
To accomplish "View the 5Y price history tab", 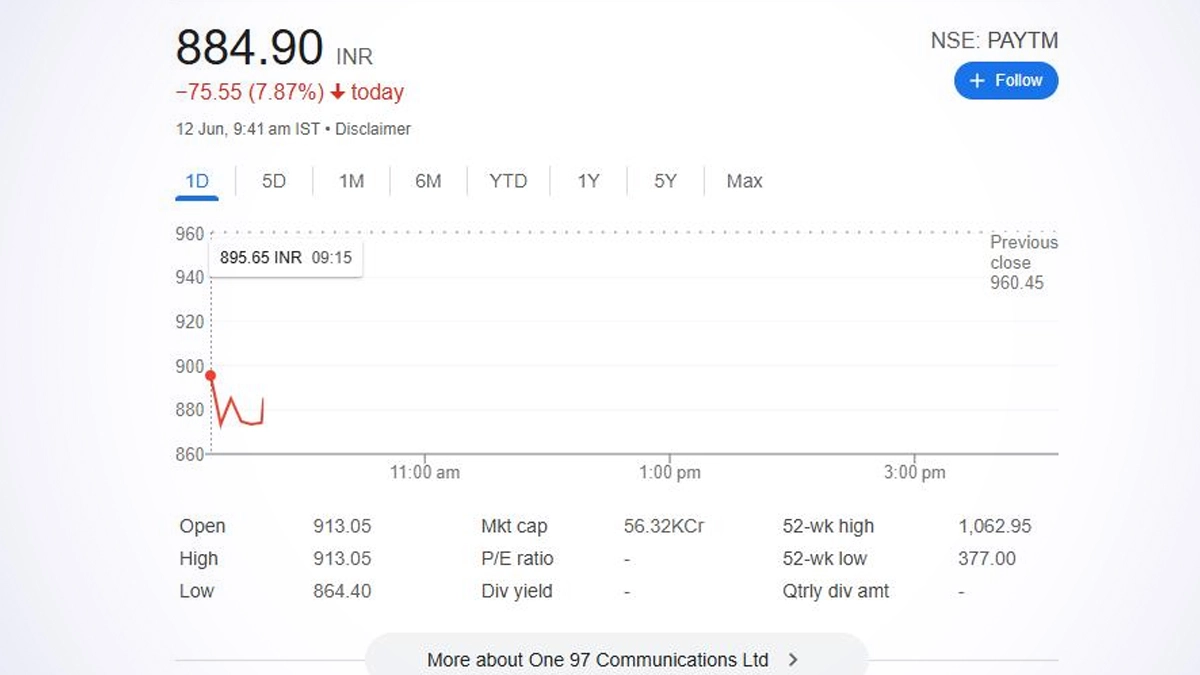I will point(665,181).
